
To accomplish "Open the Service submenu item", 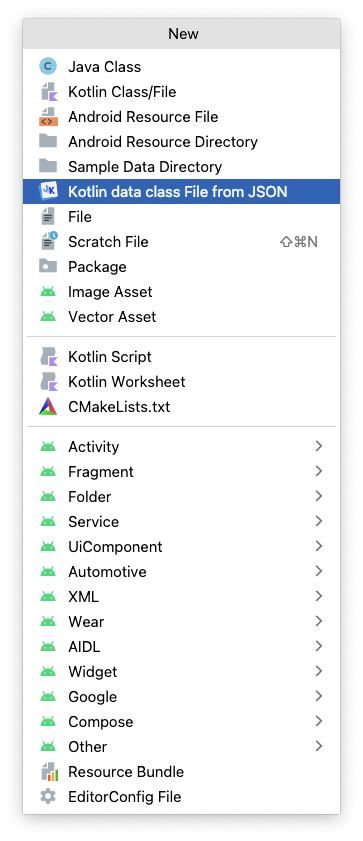I will click(x=181, y=521).
